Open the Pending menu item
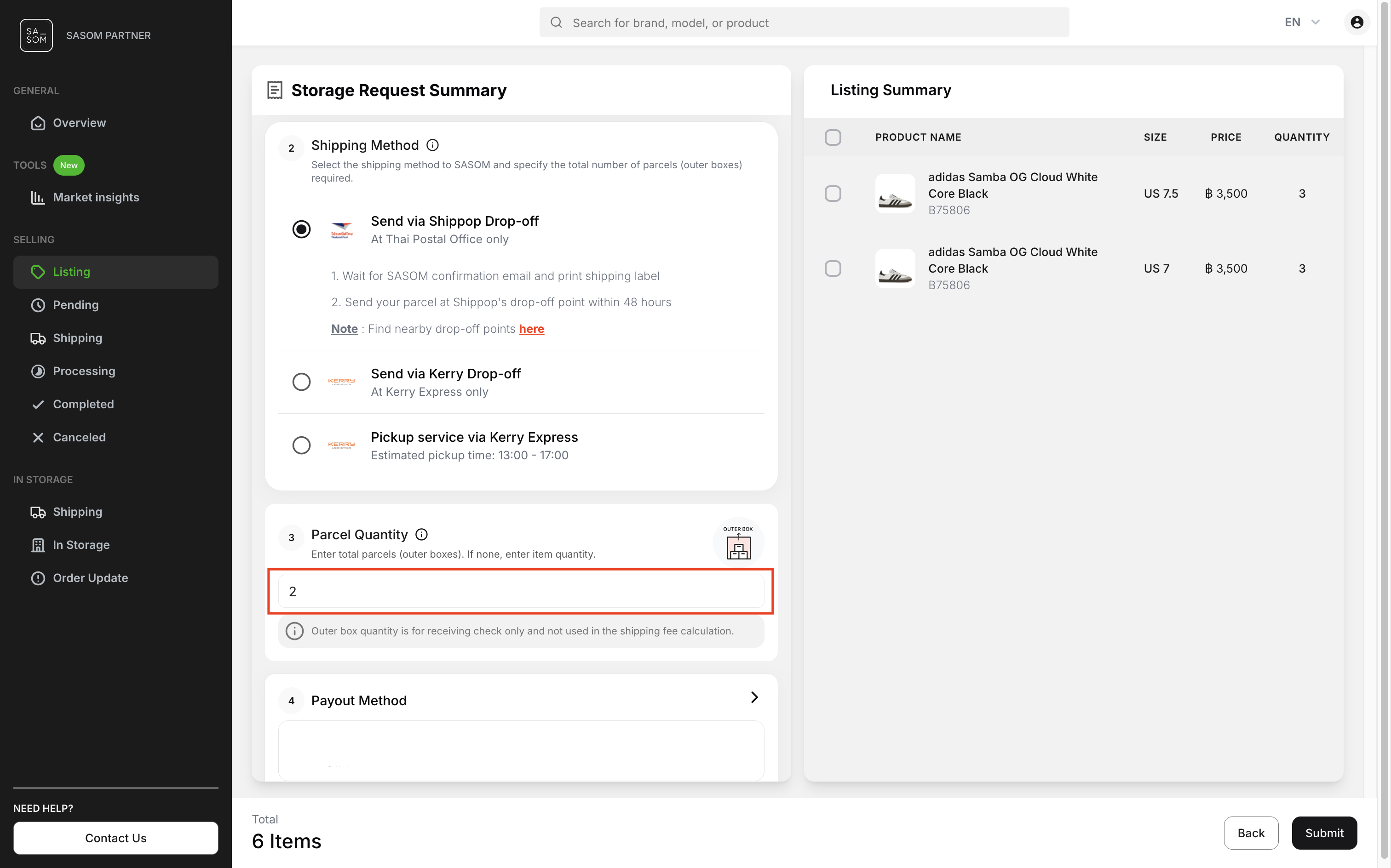The width and height of the screenshot is (1391, 868). (75, 305)
